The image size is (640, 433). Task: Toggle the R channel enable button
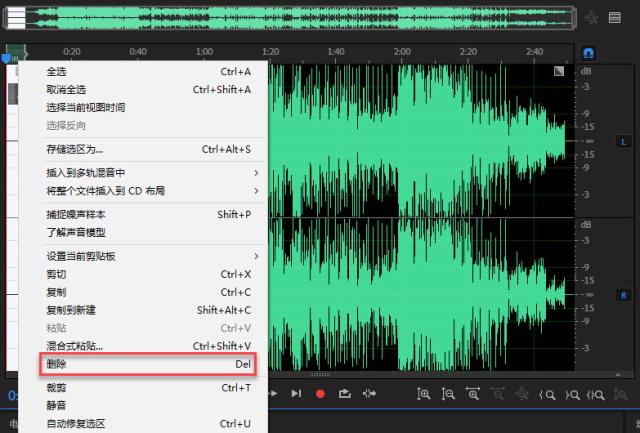pyautogui.click(x=623, y=295)
